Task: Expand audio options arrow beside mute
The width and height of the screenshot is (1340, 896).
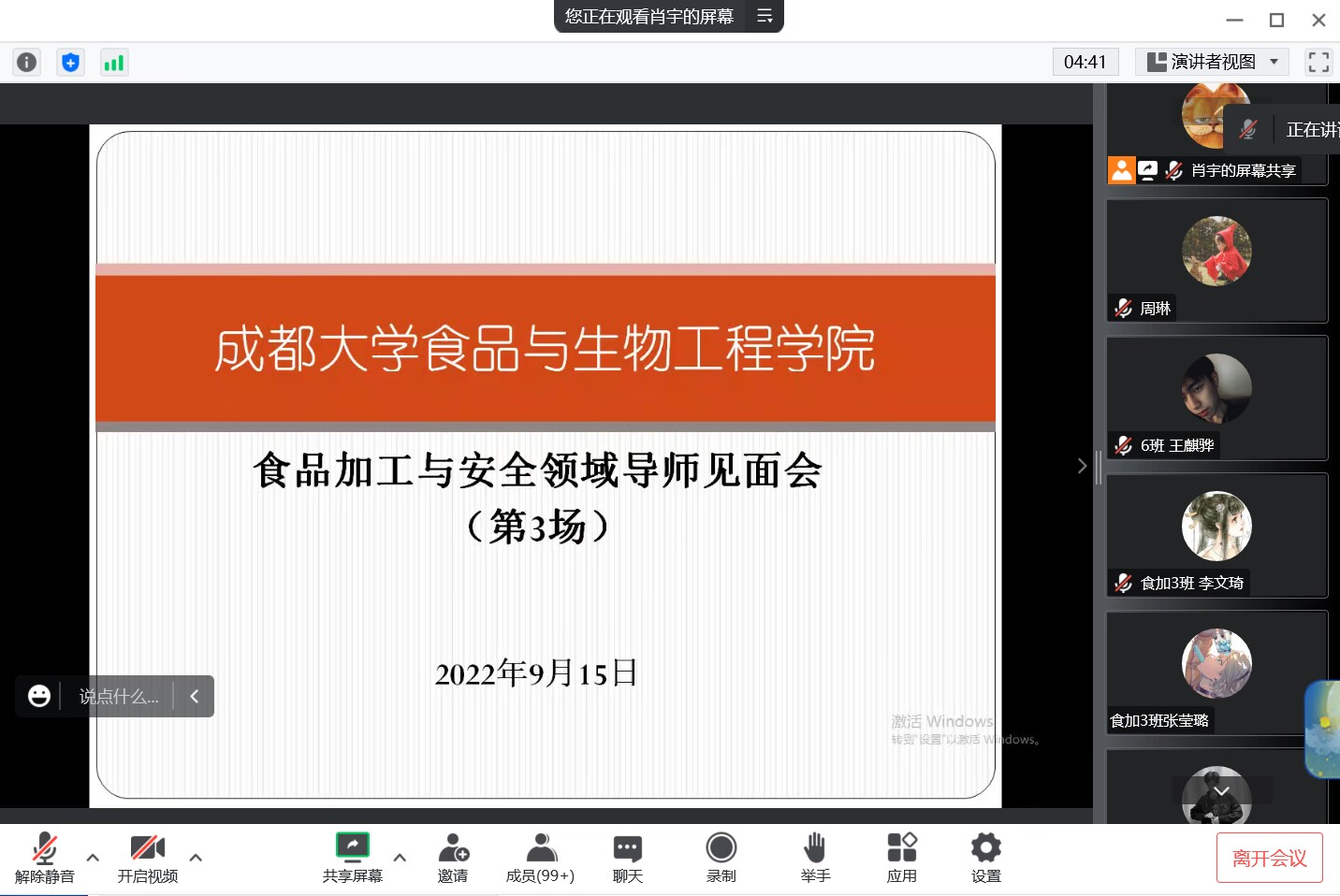Action: 93,857
